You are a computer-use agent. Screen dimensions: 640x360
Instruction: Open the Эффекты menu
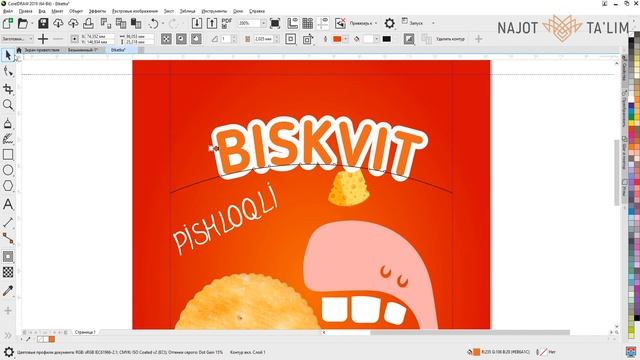pyautogui.click(x=97, y=11)
